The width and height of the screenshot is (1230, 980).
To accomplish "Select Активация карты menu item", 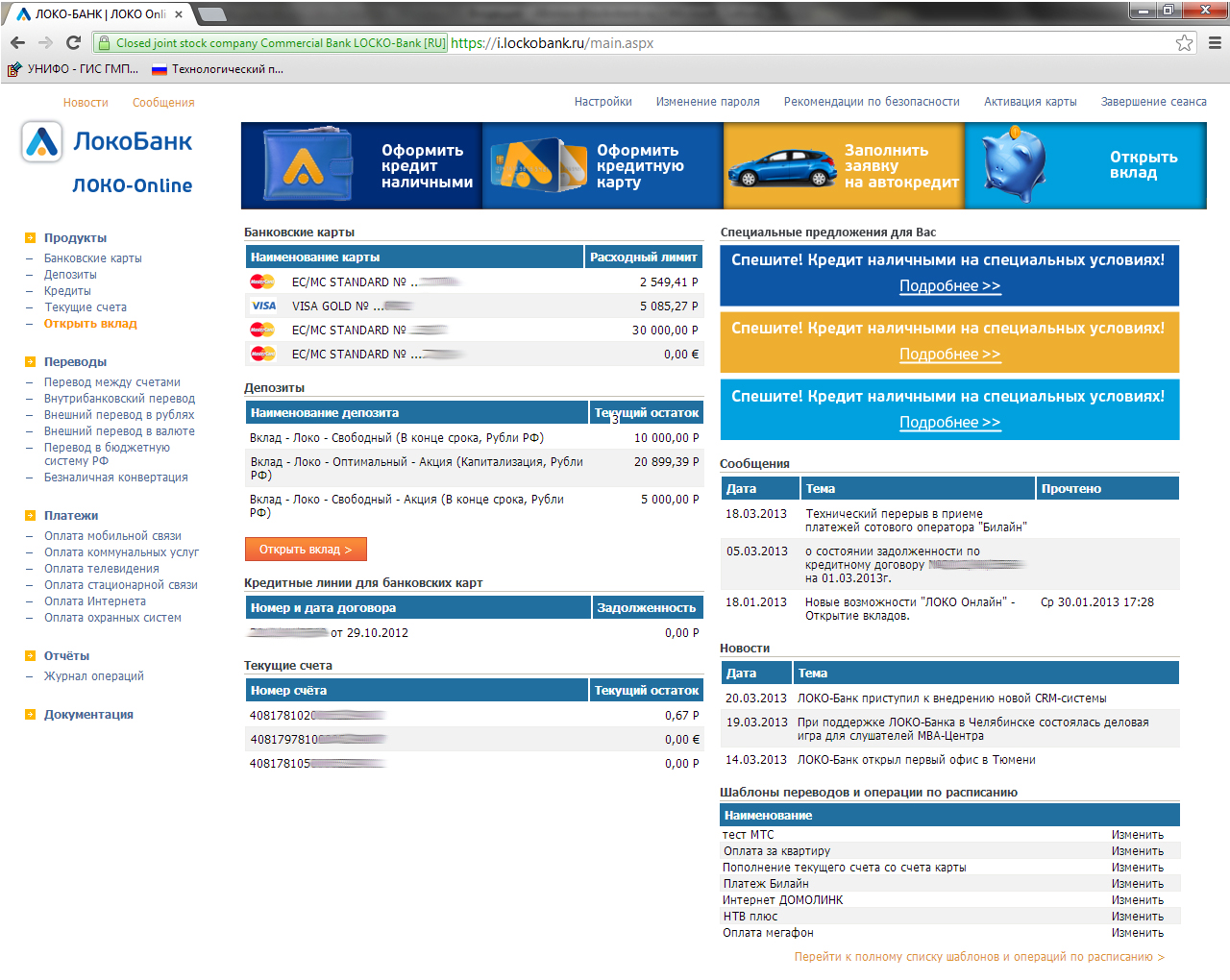I will (x=1030, y=102).
